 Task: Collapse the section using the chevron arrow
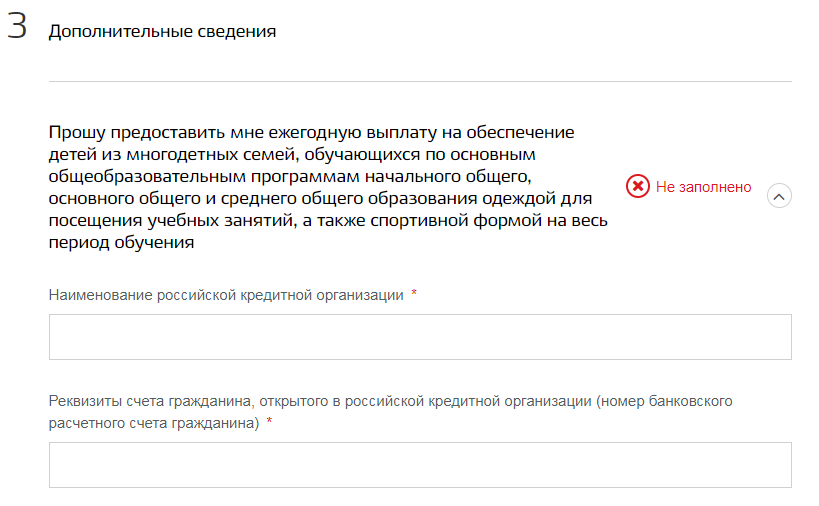(x=779, y=196)
